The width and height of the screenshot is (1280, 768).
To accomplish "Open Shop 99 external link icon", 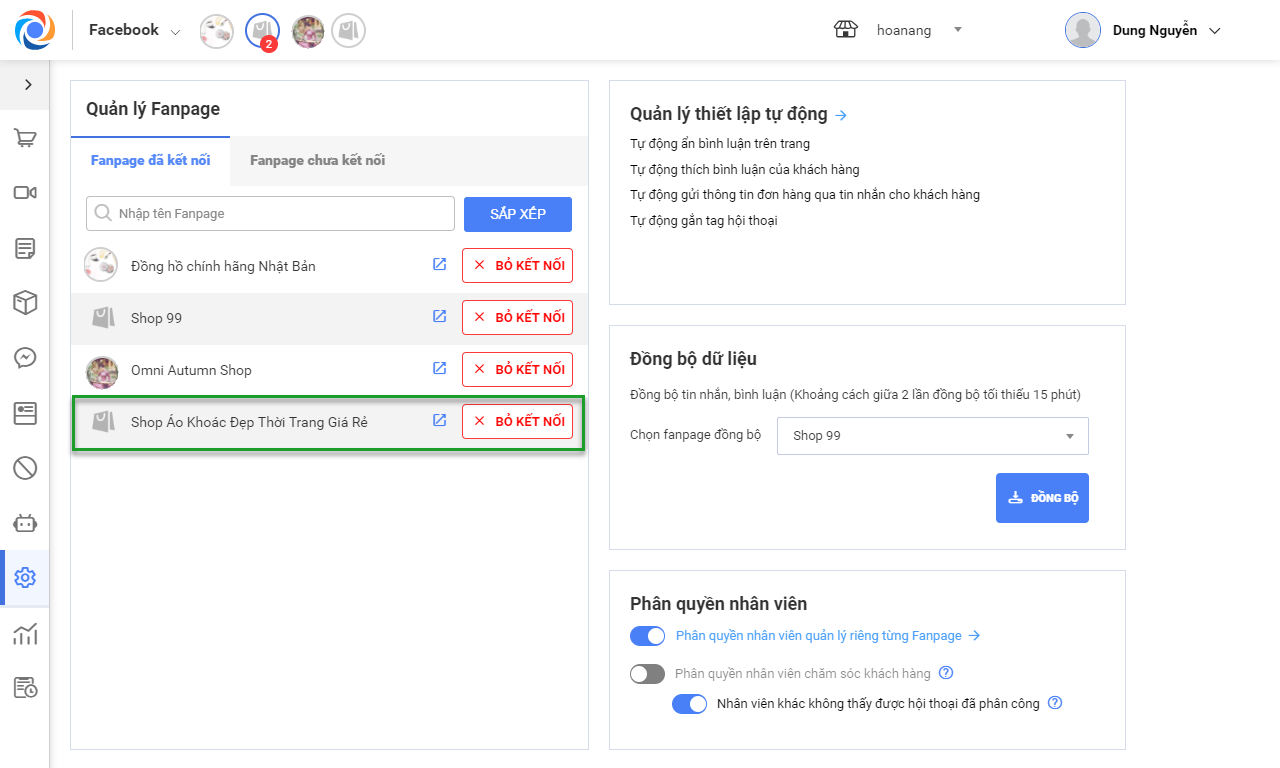I will point(439,316).
